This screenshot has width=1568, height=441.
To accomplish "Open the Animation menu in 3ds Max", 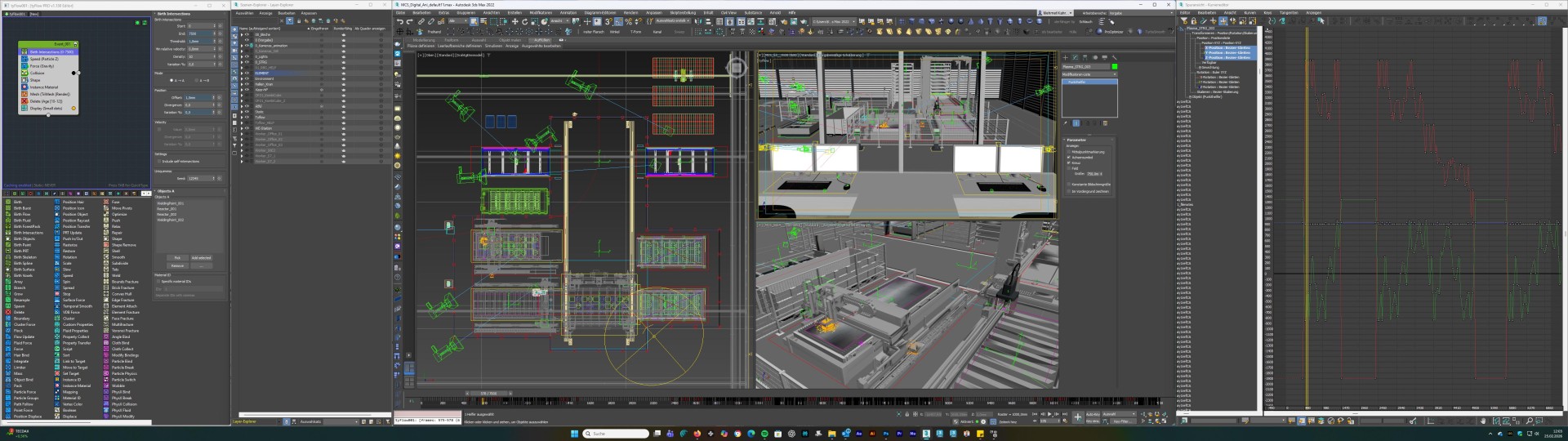I will (568, 13).
